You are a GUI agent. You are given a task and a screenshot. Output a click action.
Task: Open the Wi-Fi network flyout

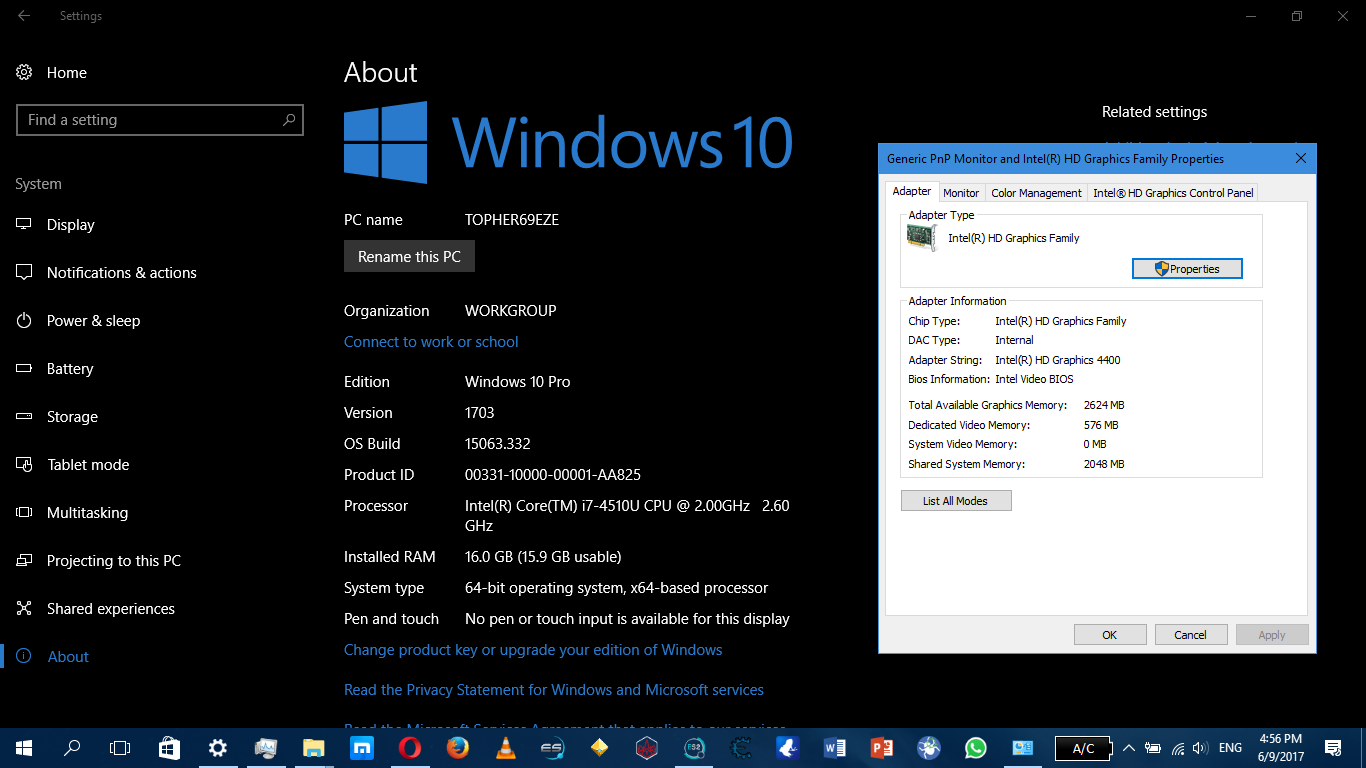(x=1177, y=748)
